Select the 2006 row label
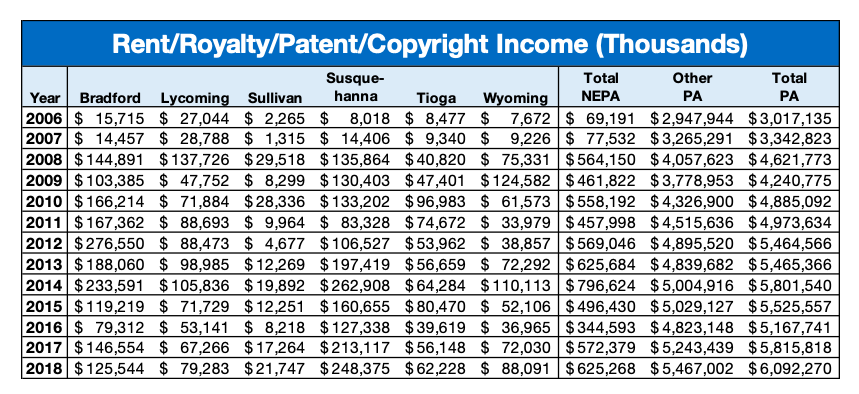This screenshot has width=859, height=394. click(x=45, y=118)
